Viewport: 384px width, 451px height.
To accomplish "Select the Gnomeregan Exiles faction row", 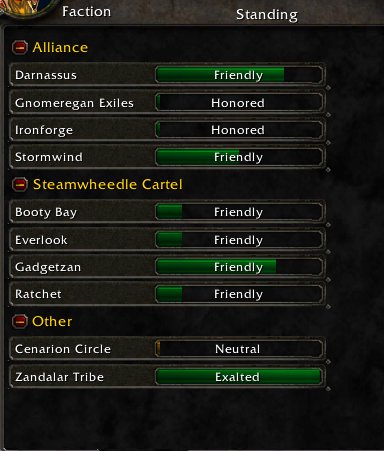I will coord(168,103).
